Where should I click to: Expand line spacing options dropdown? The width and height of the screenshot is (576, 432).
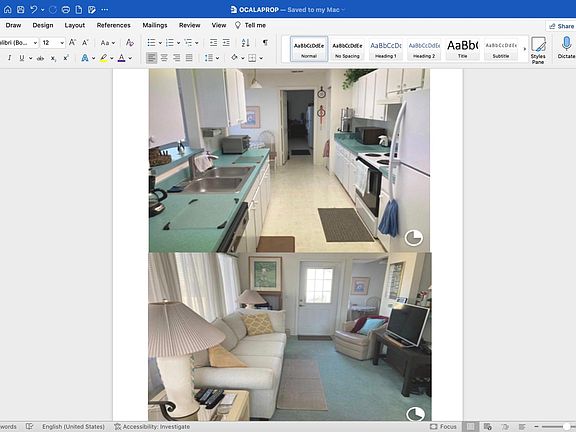click(x=217, y=58)
